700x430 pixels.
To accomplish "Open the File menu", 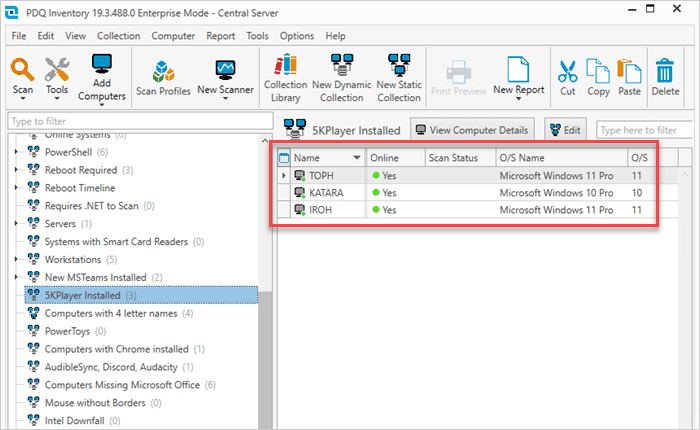I will tap(19, 36).
